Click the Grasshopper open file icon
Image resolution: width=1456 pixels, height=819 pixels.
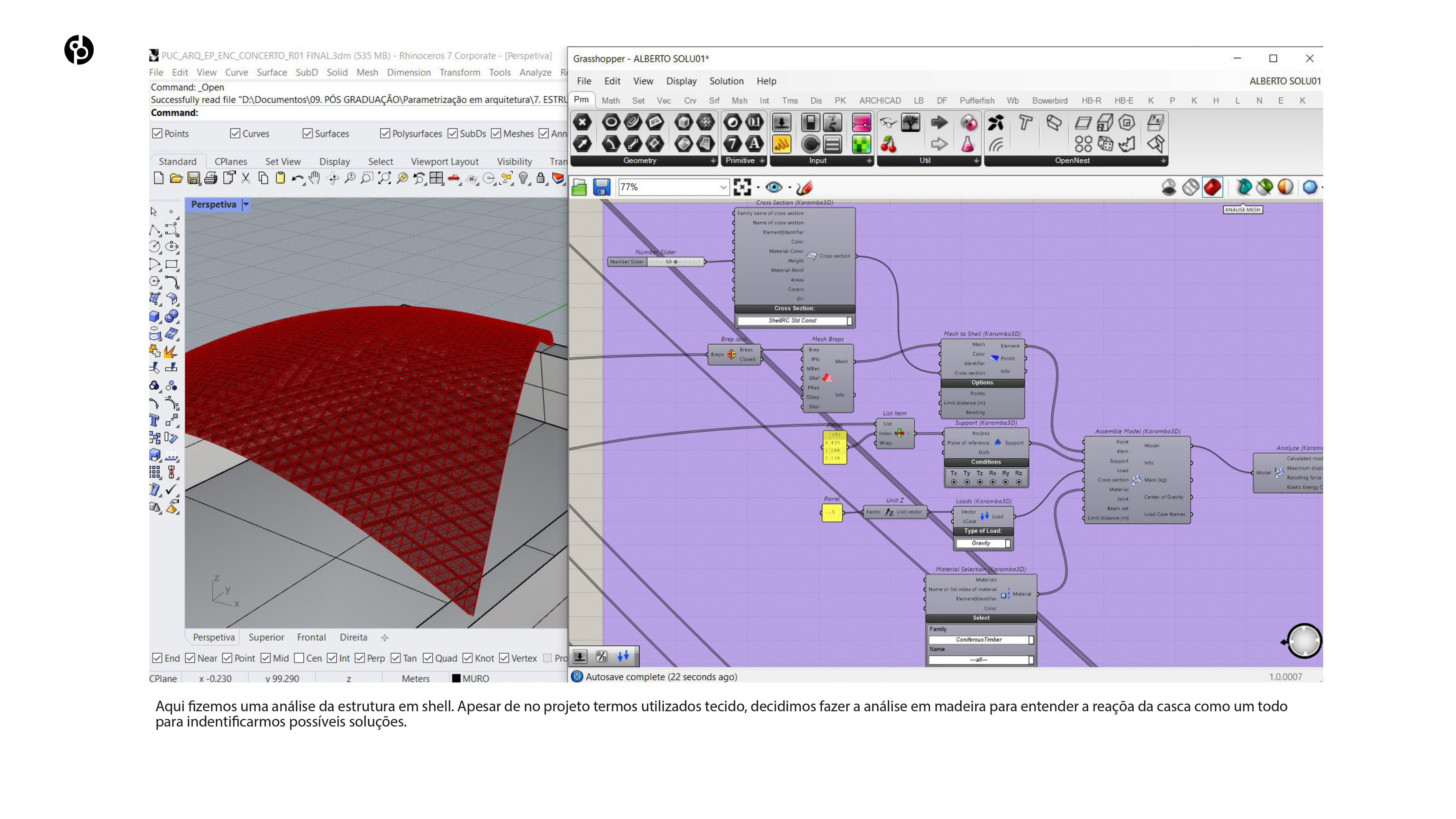pyautogui.click(x=579, y=187)
